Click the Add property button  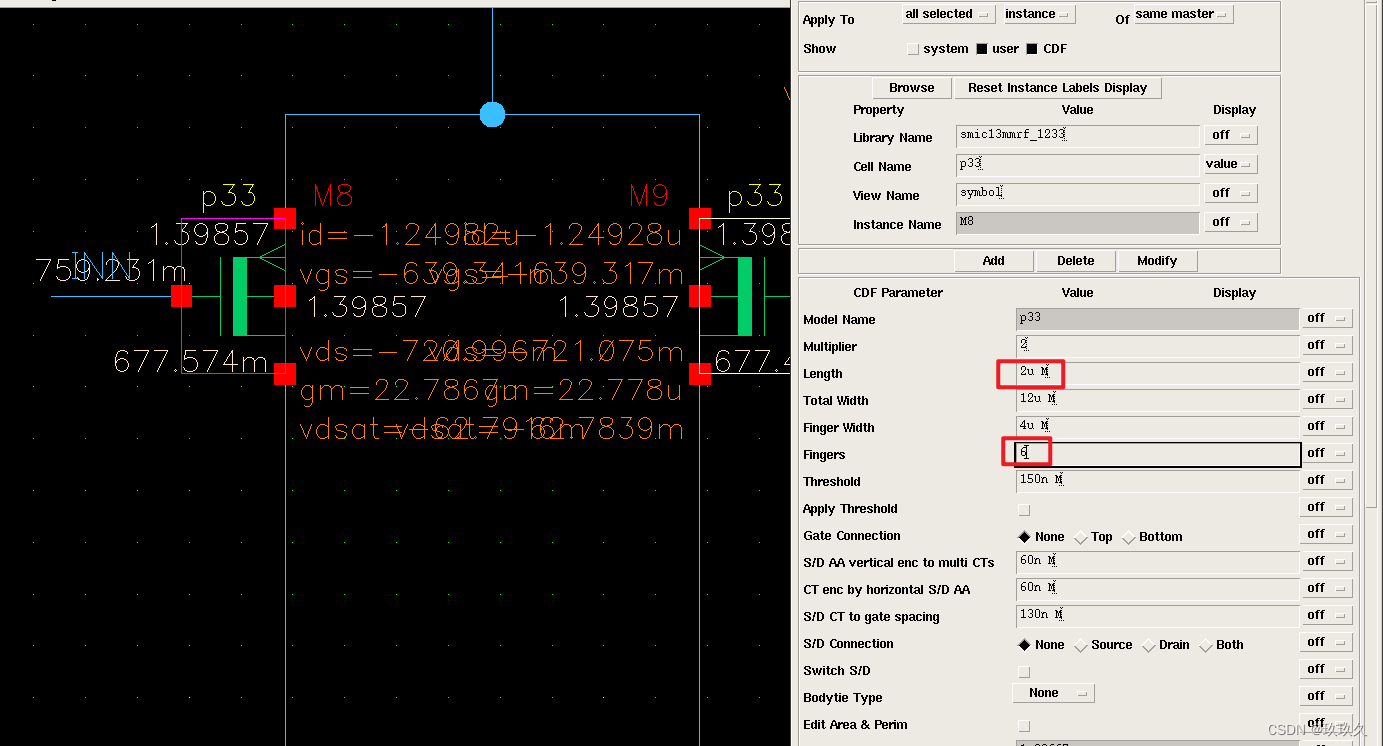coord(993,261)
